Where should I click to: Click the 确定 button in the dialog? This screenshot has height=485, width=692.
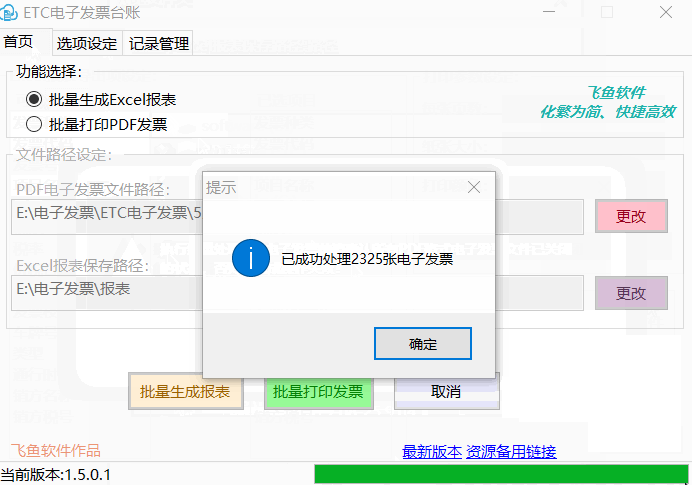[x=423, y=343]
